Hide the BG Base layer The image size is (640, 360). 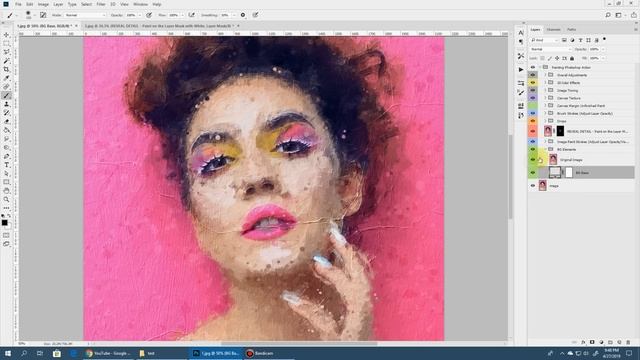tap(532, 173)
